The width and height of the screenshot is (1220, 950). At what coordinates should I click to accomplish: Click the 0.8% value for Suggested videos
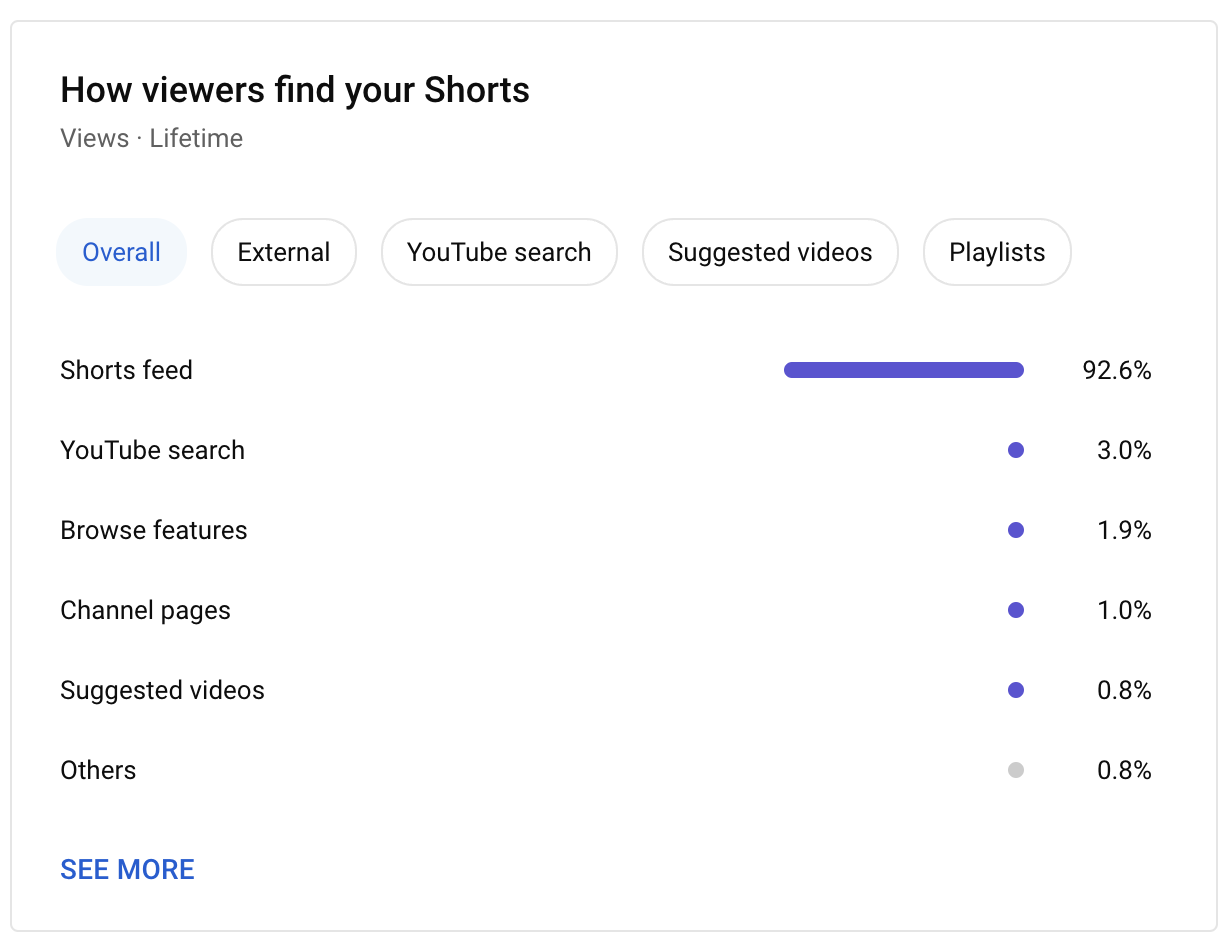coord(1124,691)
